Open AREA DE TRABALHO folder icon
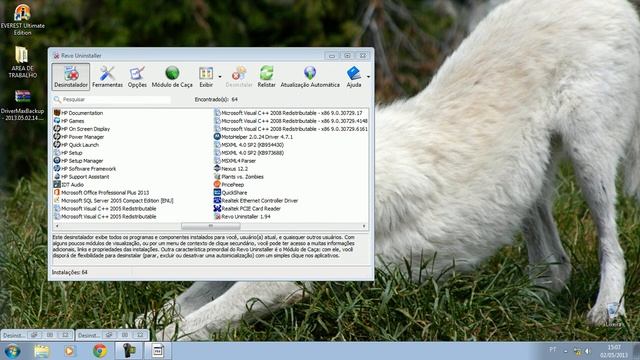 click(x=22, y=62)
